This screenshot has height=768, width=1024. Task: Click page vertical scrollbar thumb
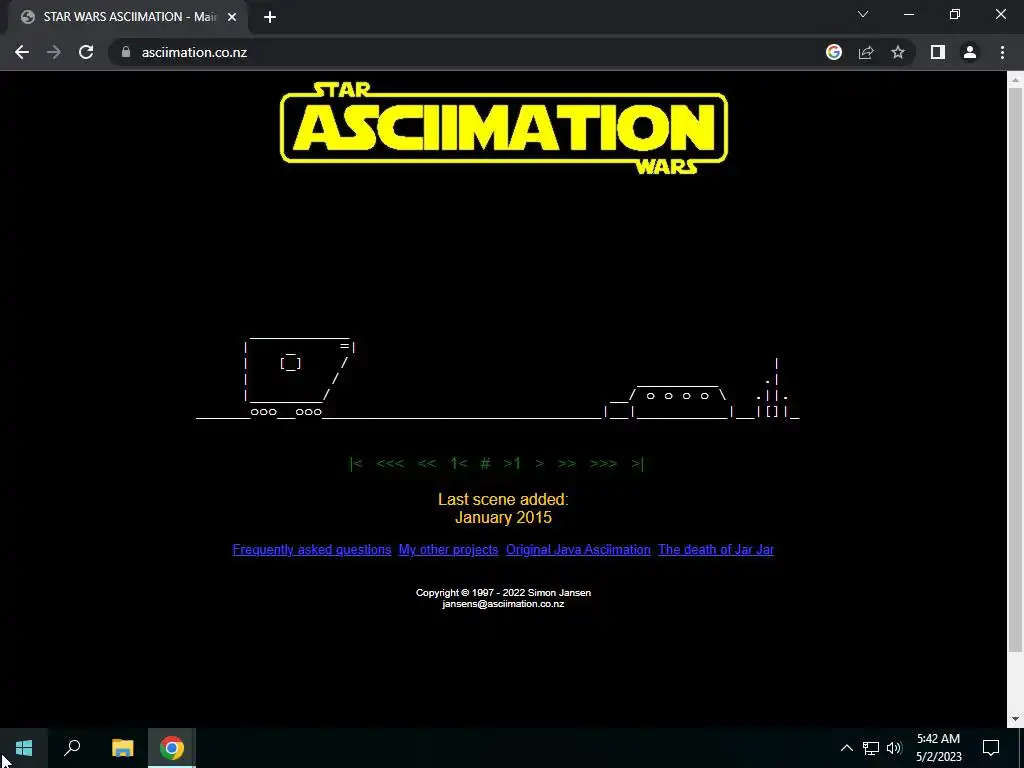pos(1015,369)
